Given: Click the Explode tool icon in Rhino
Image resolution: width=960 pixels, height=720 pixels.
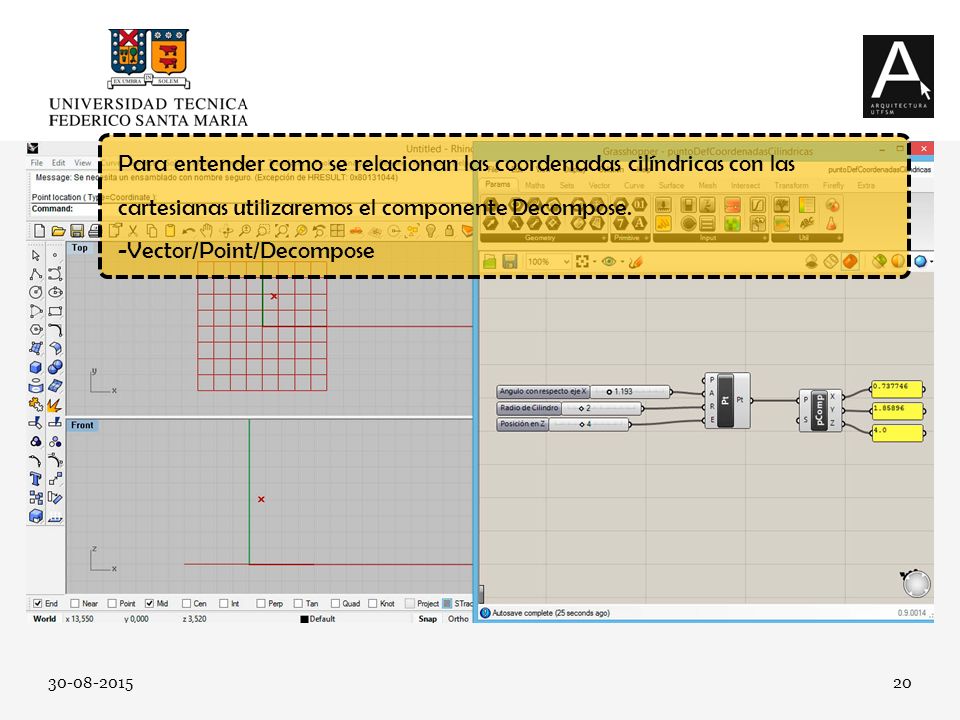Looking at the screenshot, I should point(54,405).
